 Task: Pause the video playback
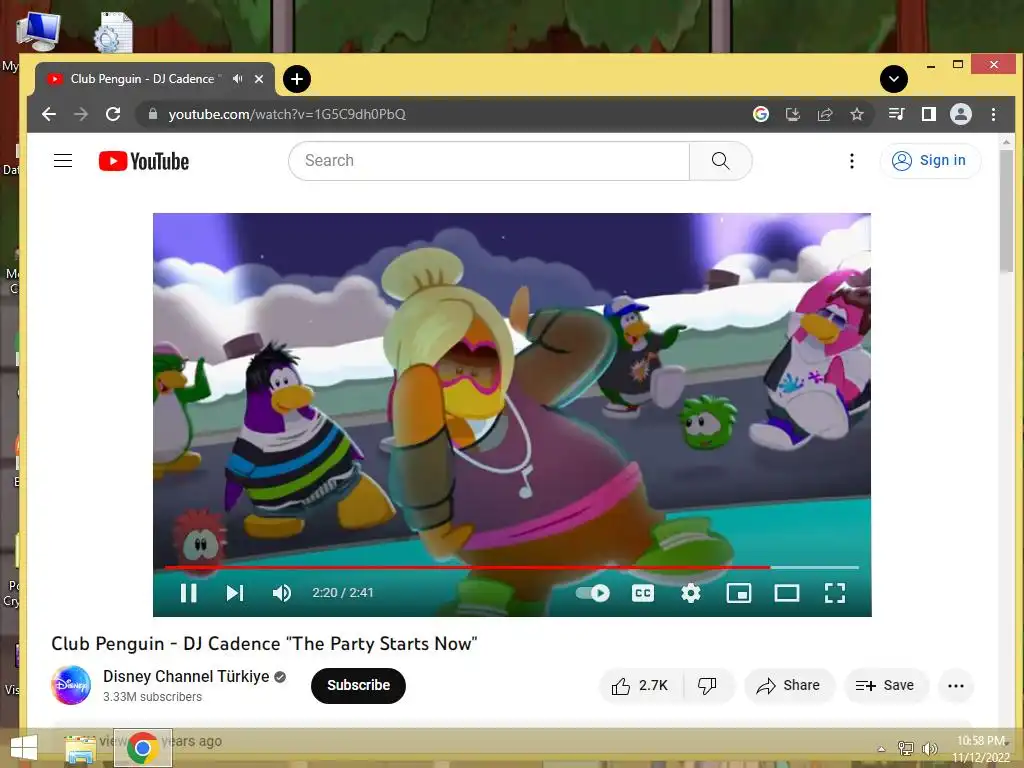click(189, 593)
